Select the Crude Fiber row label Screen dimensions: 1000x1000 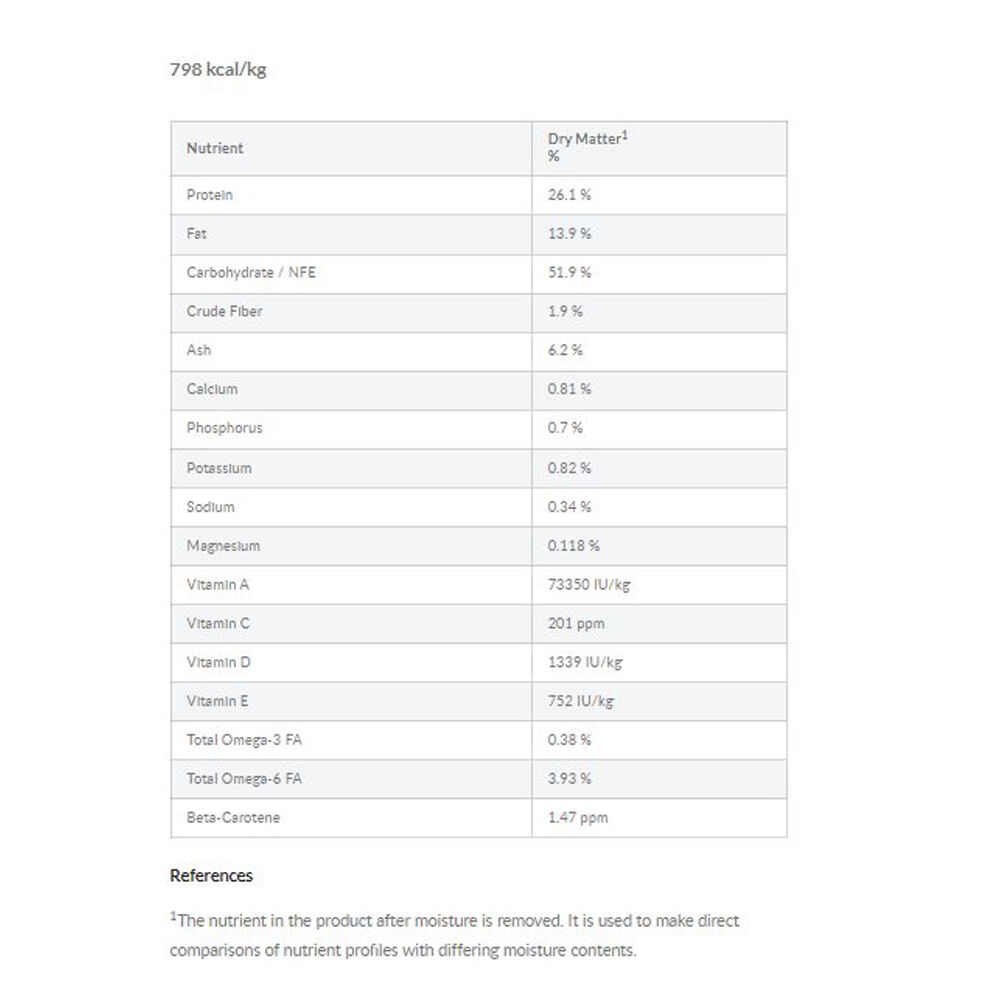pyautogui.click(x=224, y=311)
